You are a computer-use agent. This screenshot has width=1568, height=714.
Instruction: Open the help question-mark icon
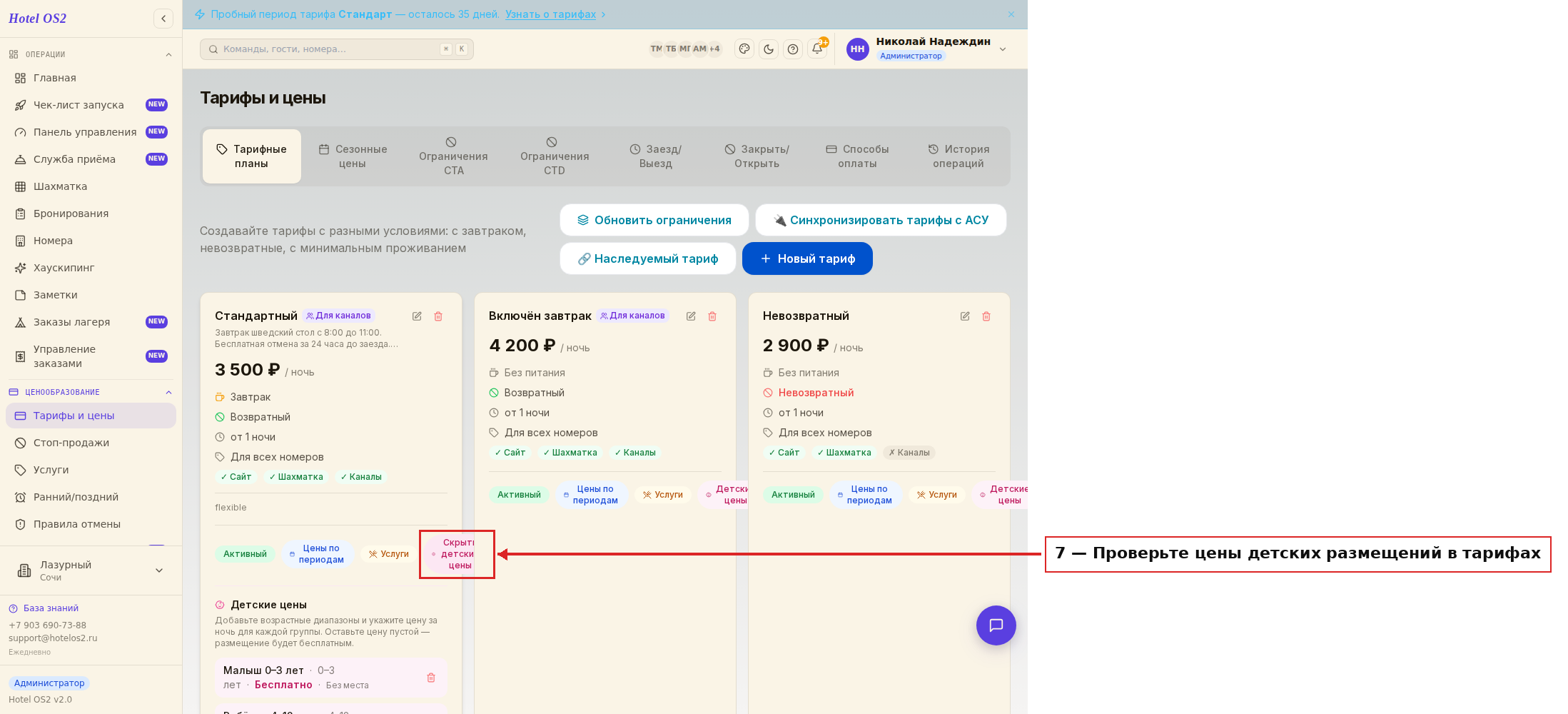pos(793,49)
